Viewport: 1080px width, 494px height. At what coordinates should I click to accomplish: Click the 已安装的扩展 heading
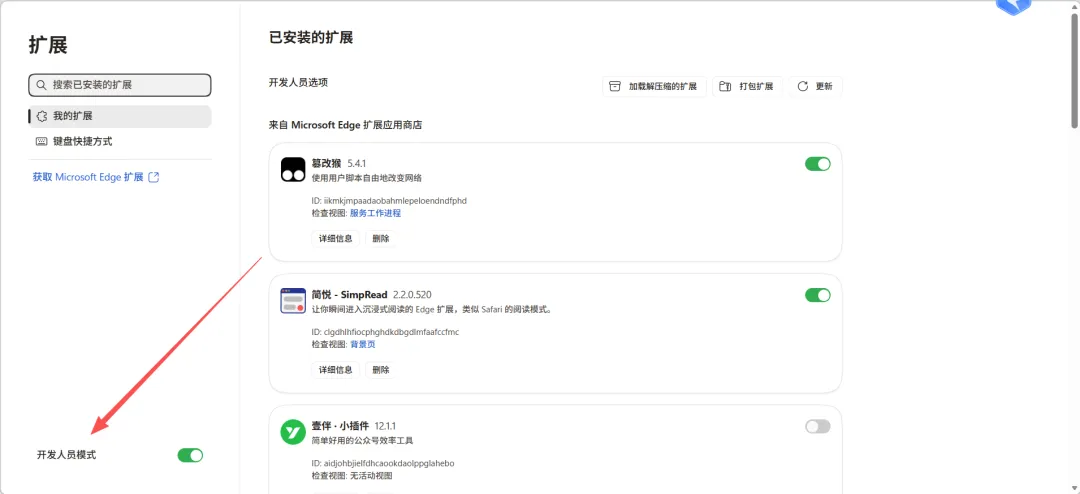click(x=311, y=37)
